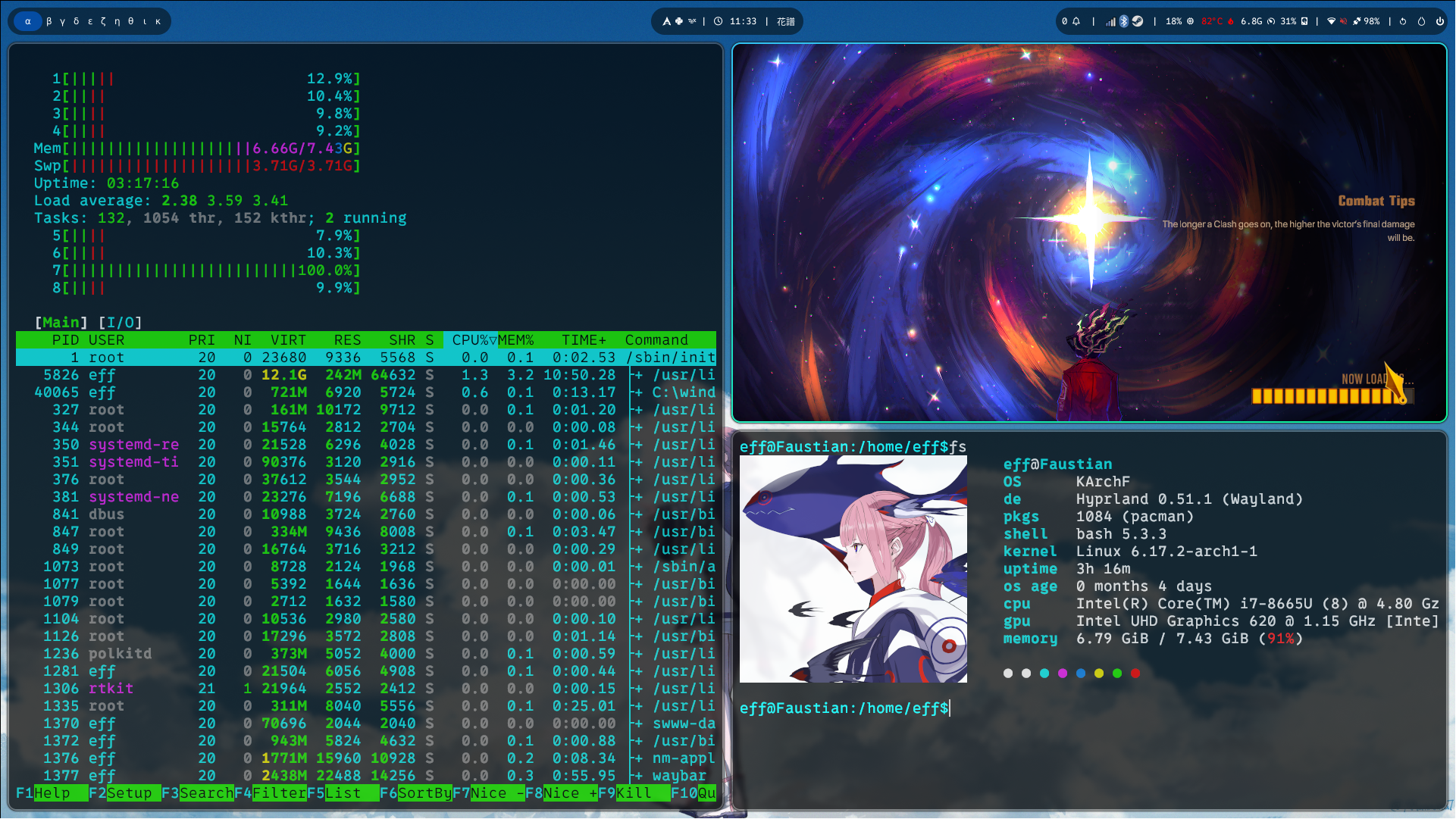
Task: Open the Bluetooth tray icon
Action: tap(1125, 21)
